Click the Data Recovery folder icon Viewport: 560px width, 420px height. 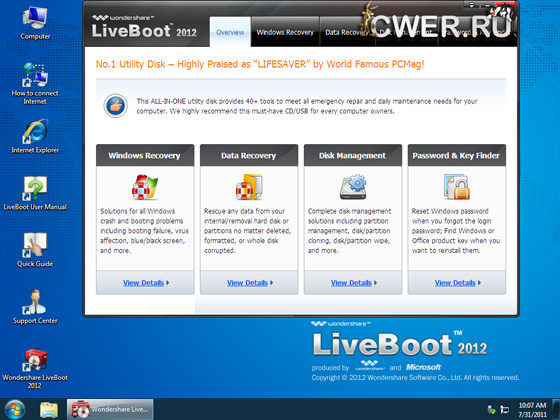pyautogui.click(x=249, y=187)
